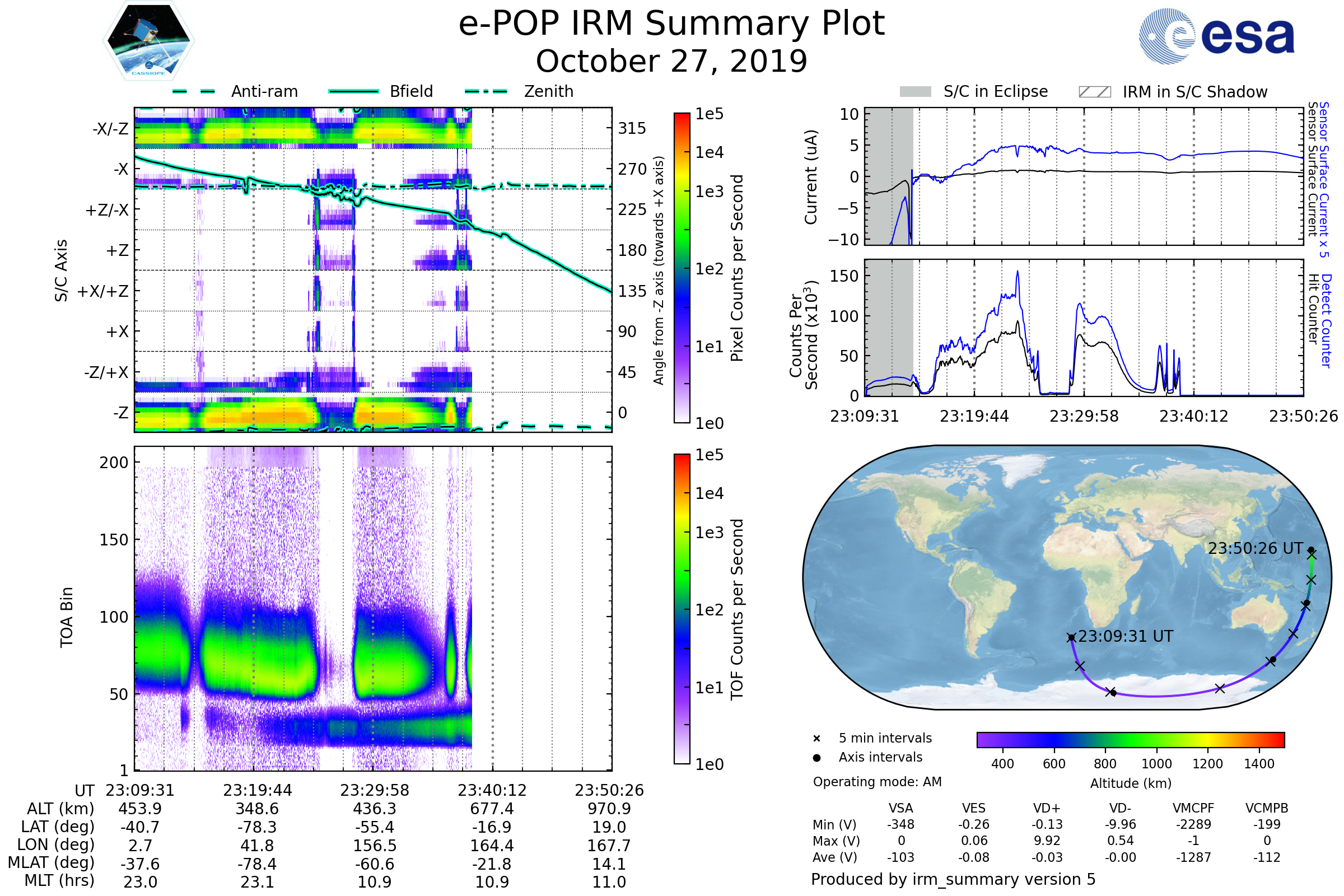Click the Axis intervals dot marker

tap(816, 758)
